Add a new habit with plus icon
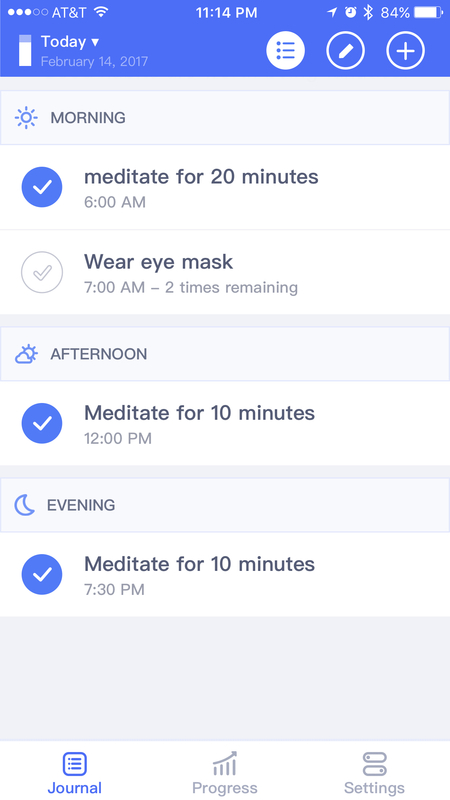The width and height of the screenshot is (450, 800). coord(406,51)
